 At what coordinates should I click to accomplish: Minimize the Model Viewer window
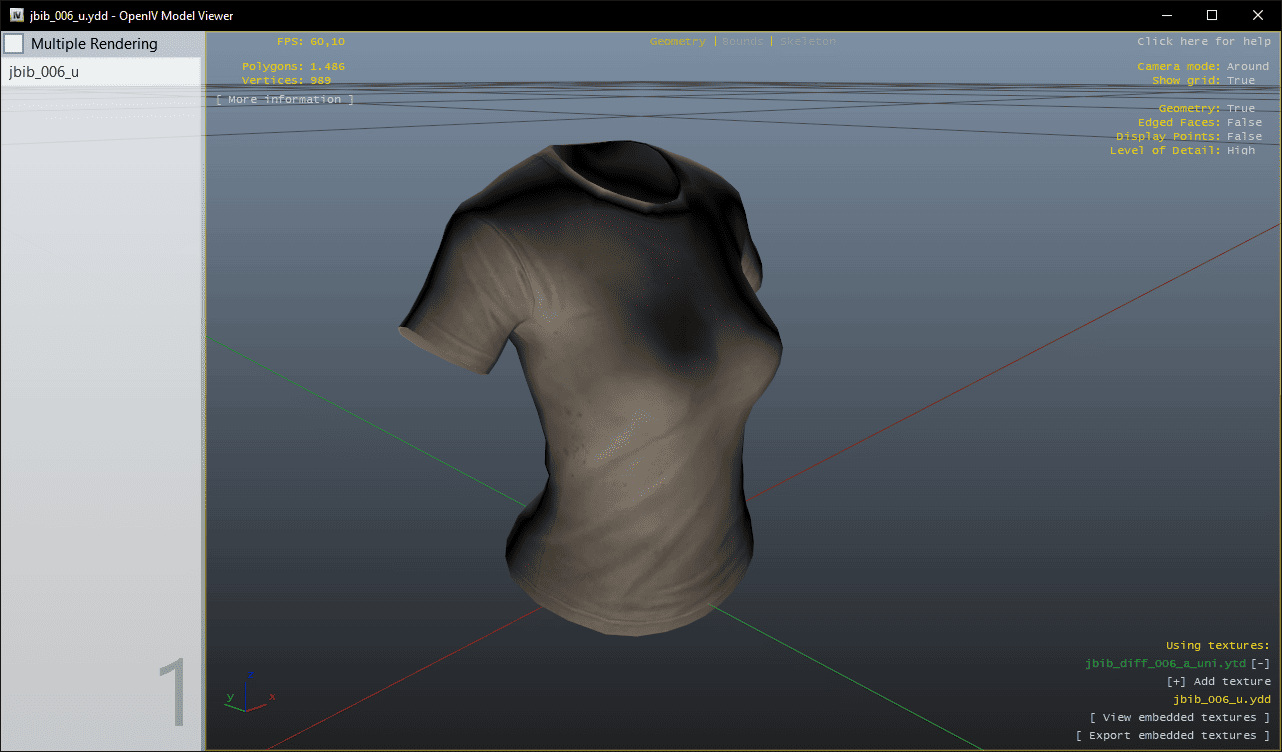click(x=1166, y=15)
